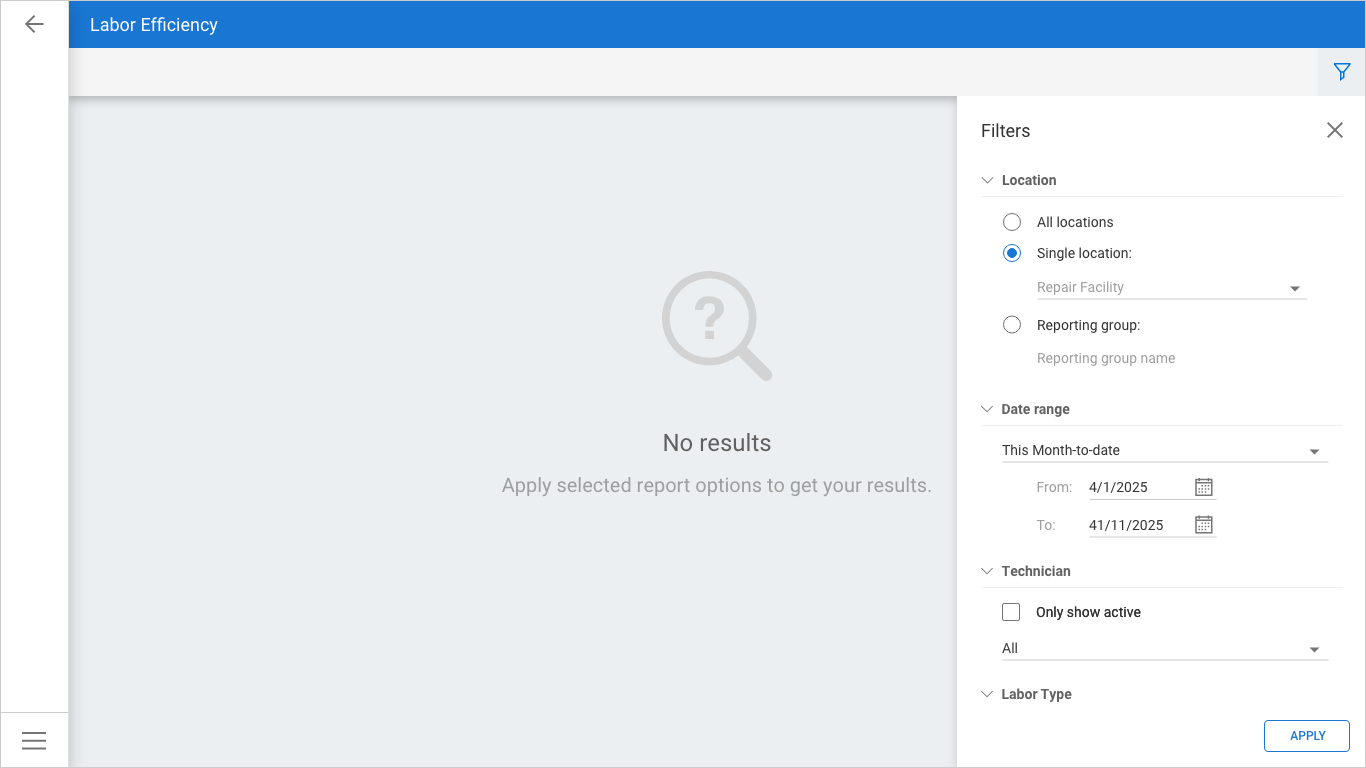Collapse the Date range section

coord(988,410)
